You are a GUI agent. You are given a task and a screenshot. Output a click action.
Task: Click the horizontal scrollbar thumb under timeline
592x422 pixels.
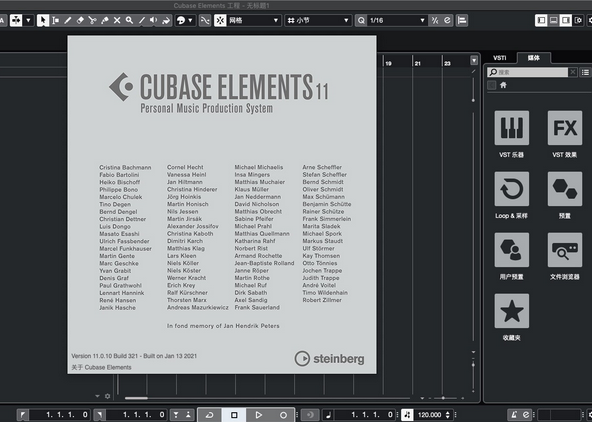[x=136, y=398]
